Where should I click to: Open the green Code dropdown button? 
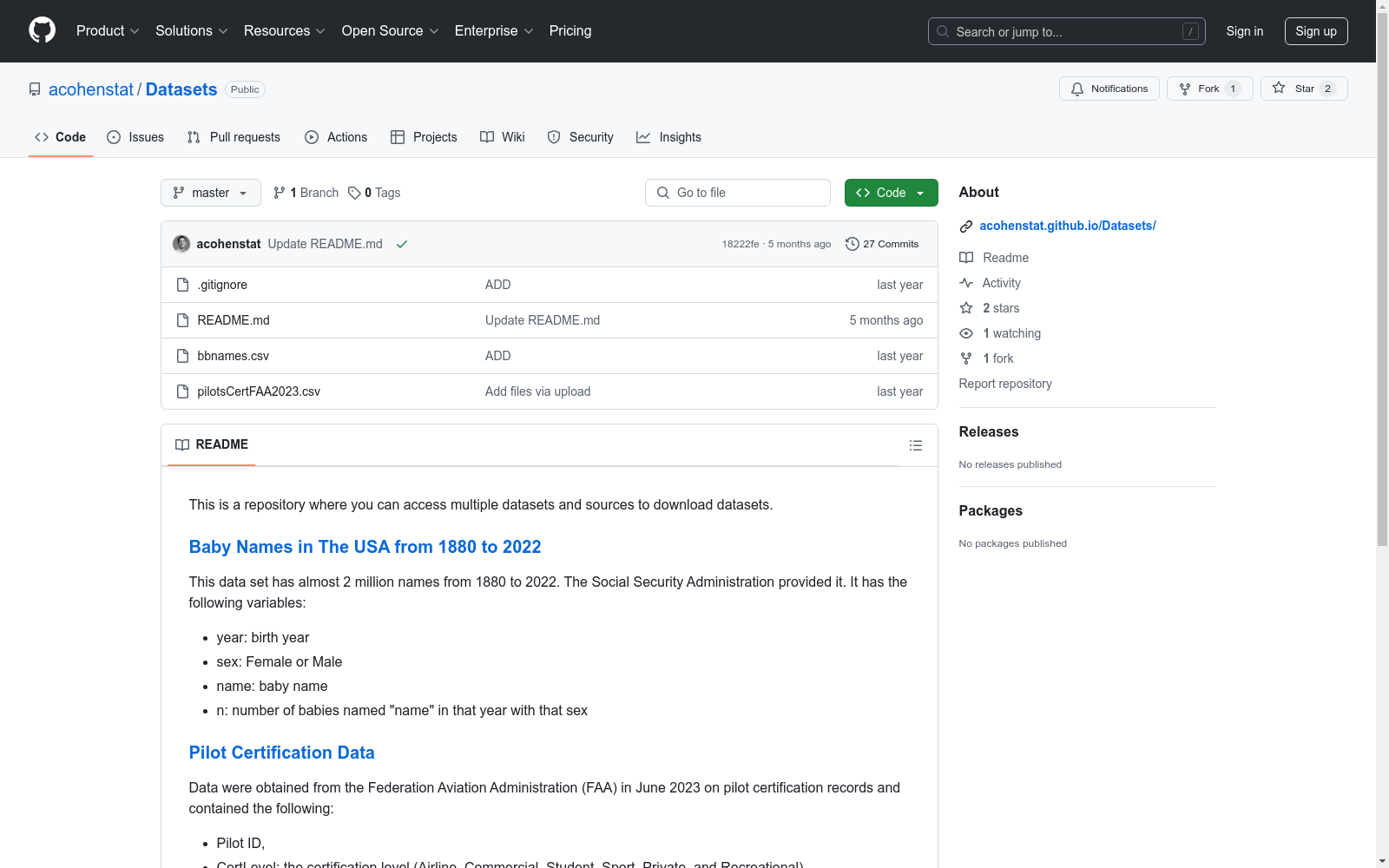891,193
